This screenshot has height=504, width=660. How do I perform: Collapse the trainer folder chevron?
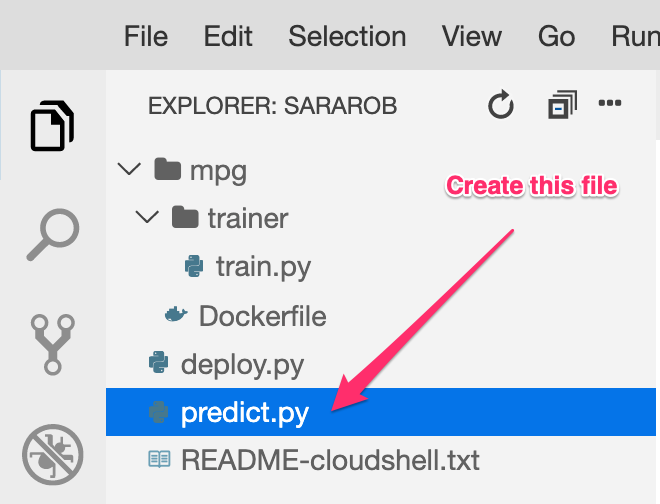click(148, 217)
